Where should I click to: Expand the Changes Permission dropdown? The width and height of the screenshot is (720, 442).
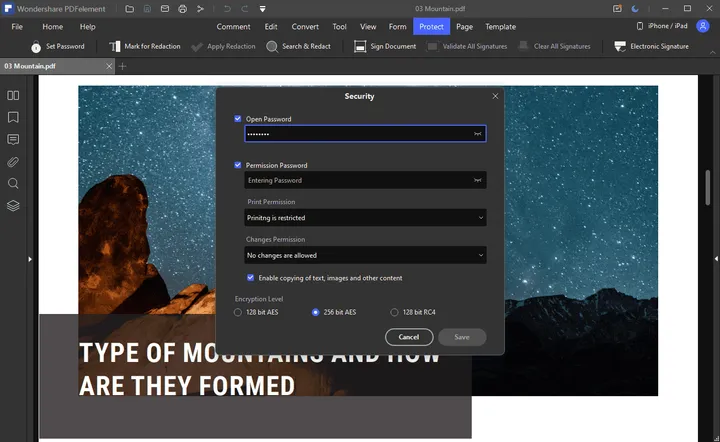point(365,255)
